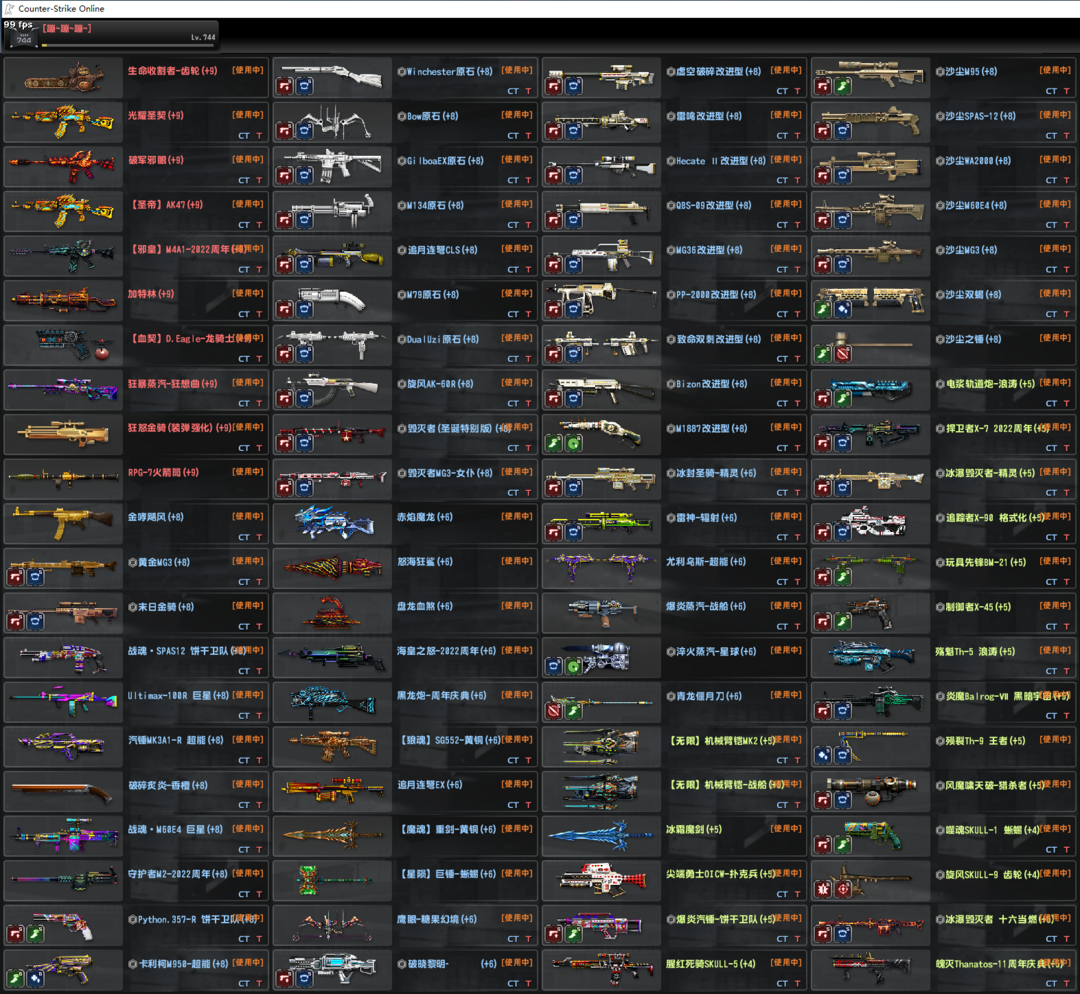Click weapon name 【圣帝】AK47 (+9)
The height and width of the screenshot is (994, 1080).
click(165, 205)
